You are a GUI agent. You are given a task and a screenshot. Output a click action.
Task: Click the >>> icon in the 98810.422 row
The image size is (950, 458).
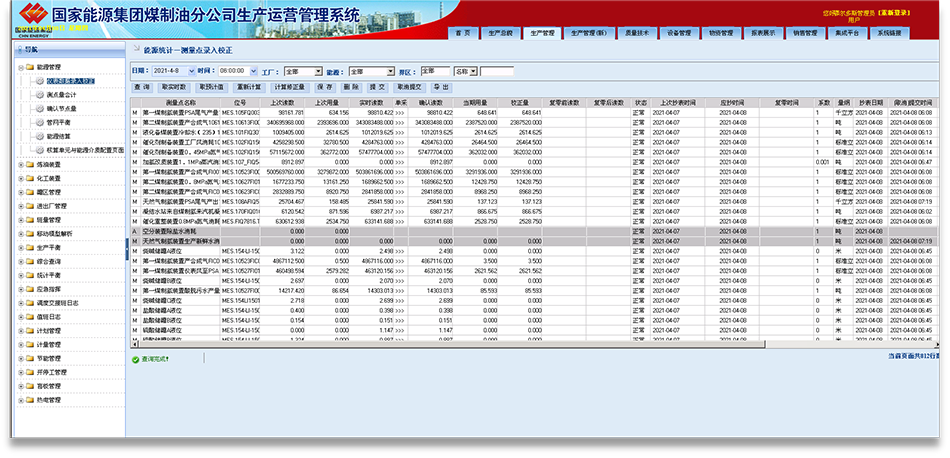[x=399, y=113]
